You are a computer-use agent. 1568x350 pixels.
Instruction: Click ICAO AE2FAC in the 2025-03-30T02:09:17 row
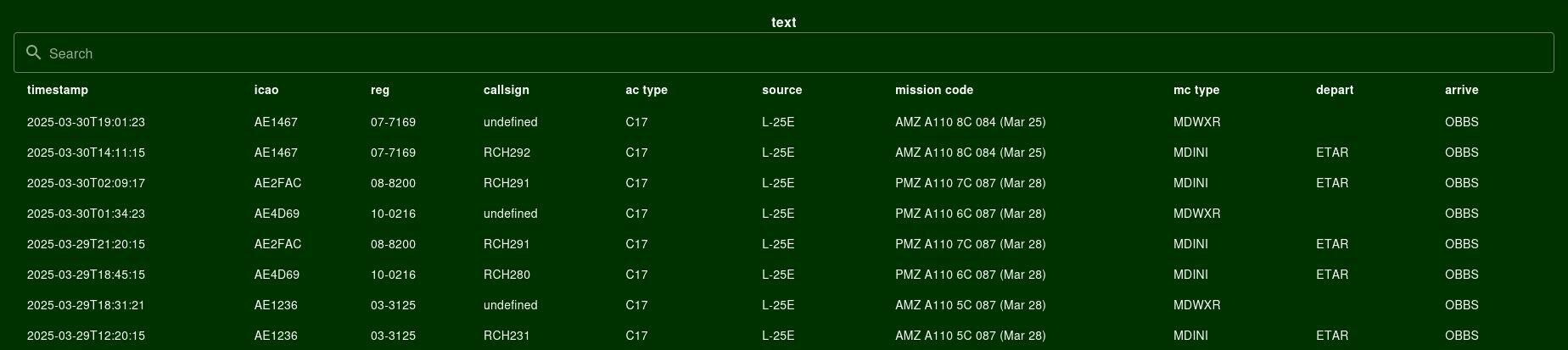(x=277, y=183)
